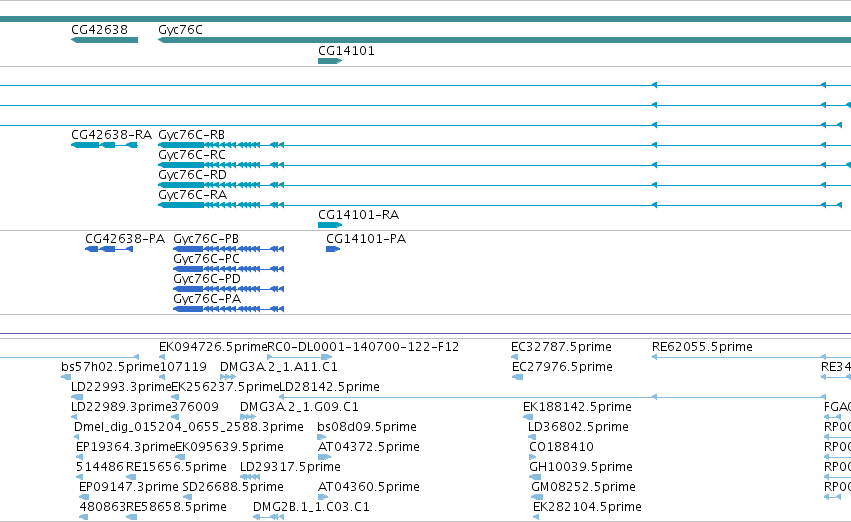Open transcript label Gyc76C-RD
Viewport: 851px width, 522px height.
(192, 175)
